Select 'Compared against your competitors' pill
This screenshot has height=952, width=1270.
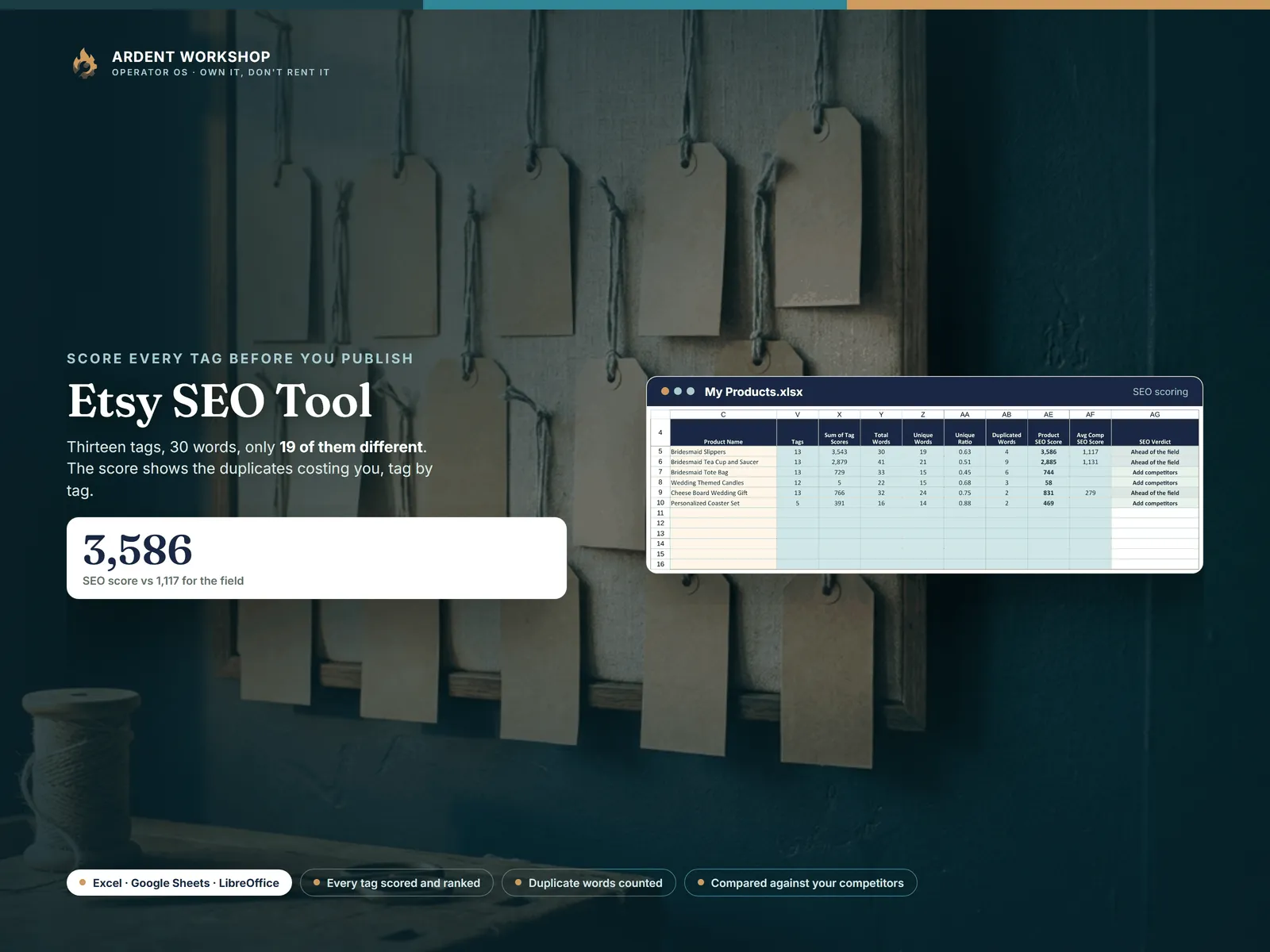point(801,883)
